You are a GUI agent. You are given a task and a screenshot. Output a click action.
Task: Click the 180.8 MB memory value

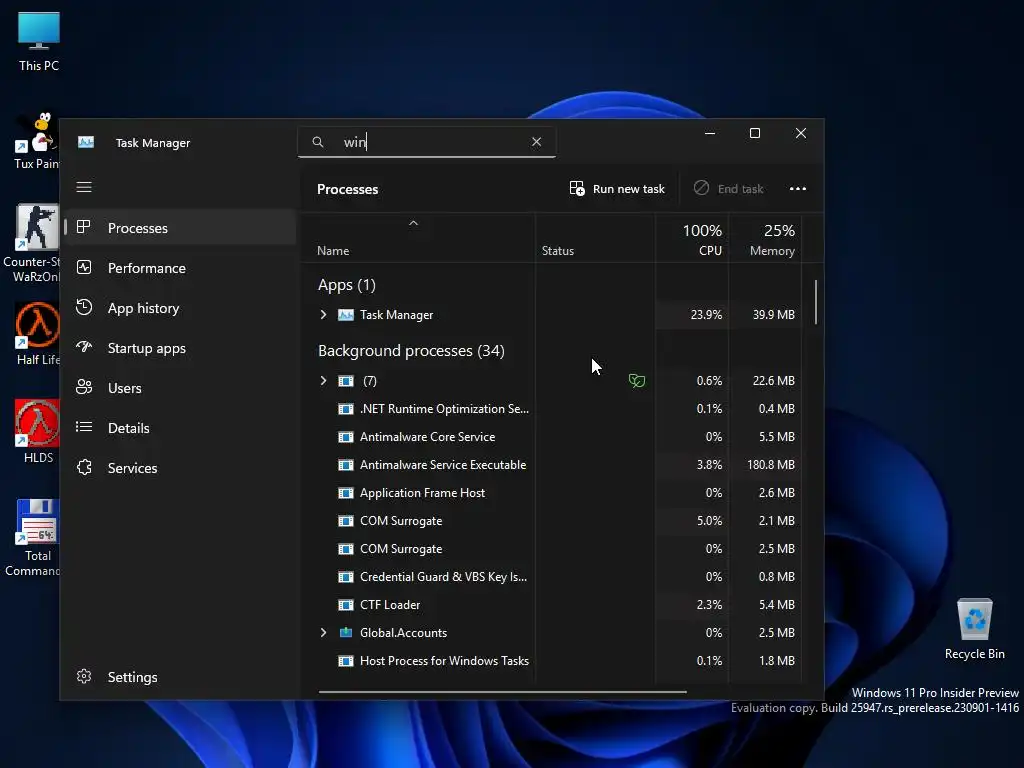[x=771, y=465]
